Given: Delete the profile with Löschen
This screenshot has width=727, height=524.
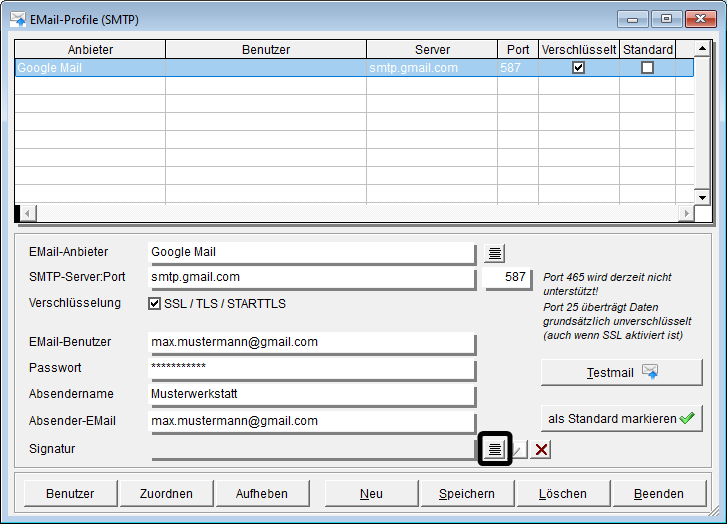Looking at the screenshot, I should [x=563, y=494].
